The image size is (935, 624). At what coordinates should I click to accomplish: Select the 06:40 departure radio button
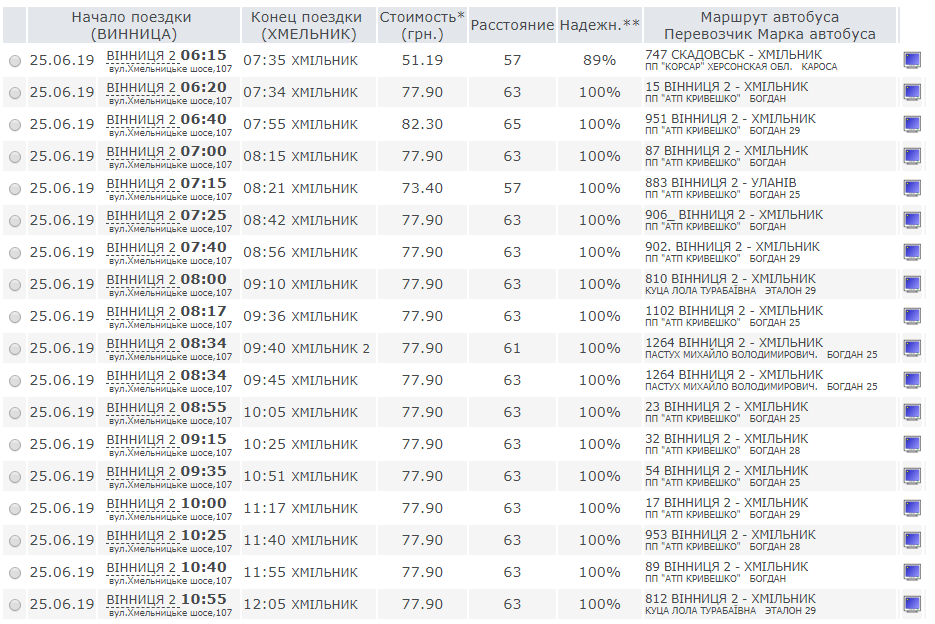(15, 125)
